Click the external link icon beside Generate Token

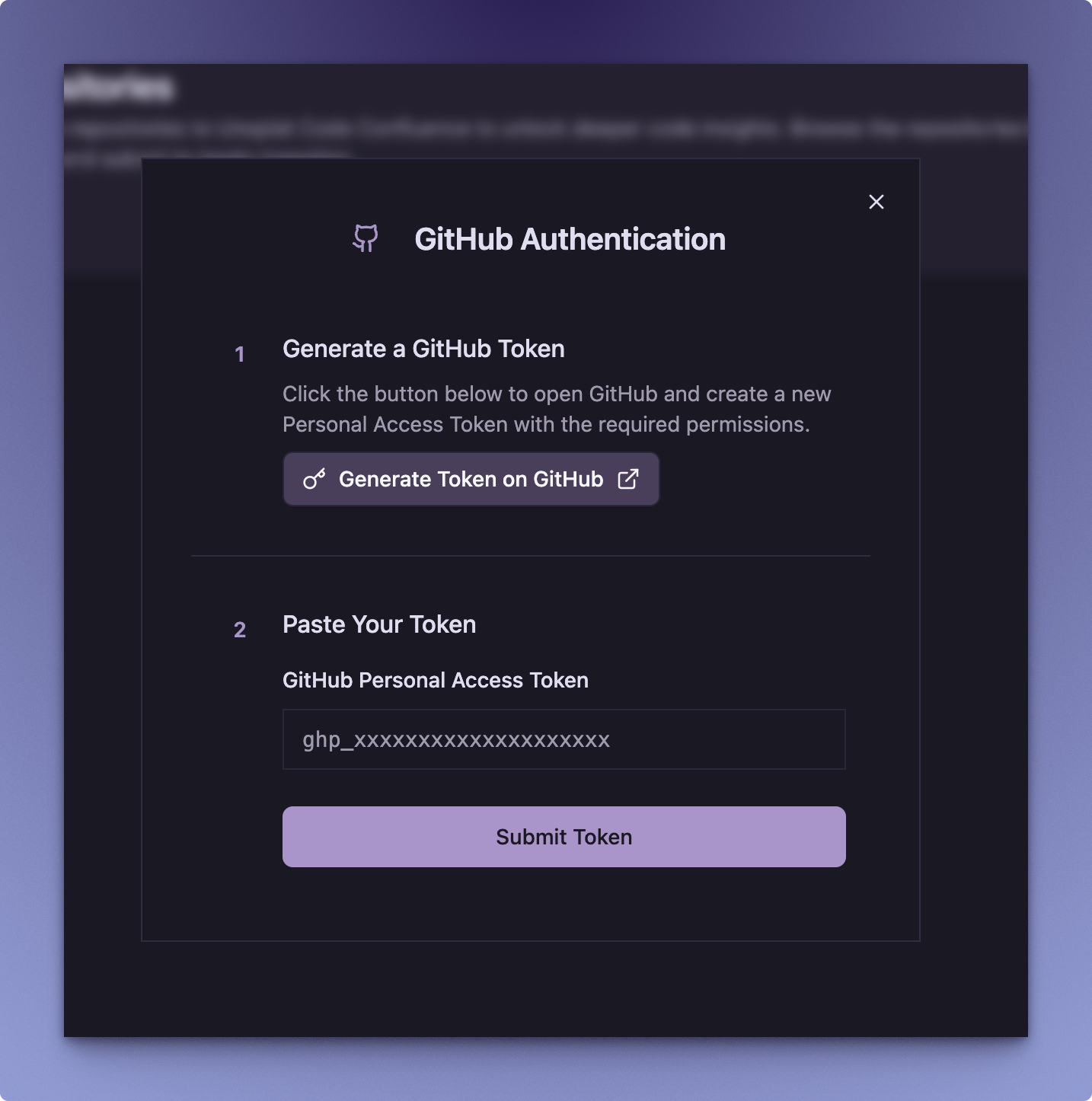click(628, 479)
